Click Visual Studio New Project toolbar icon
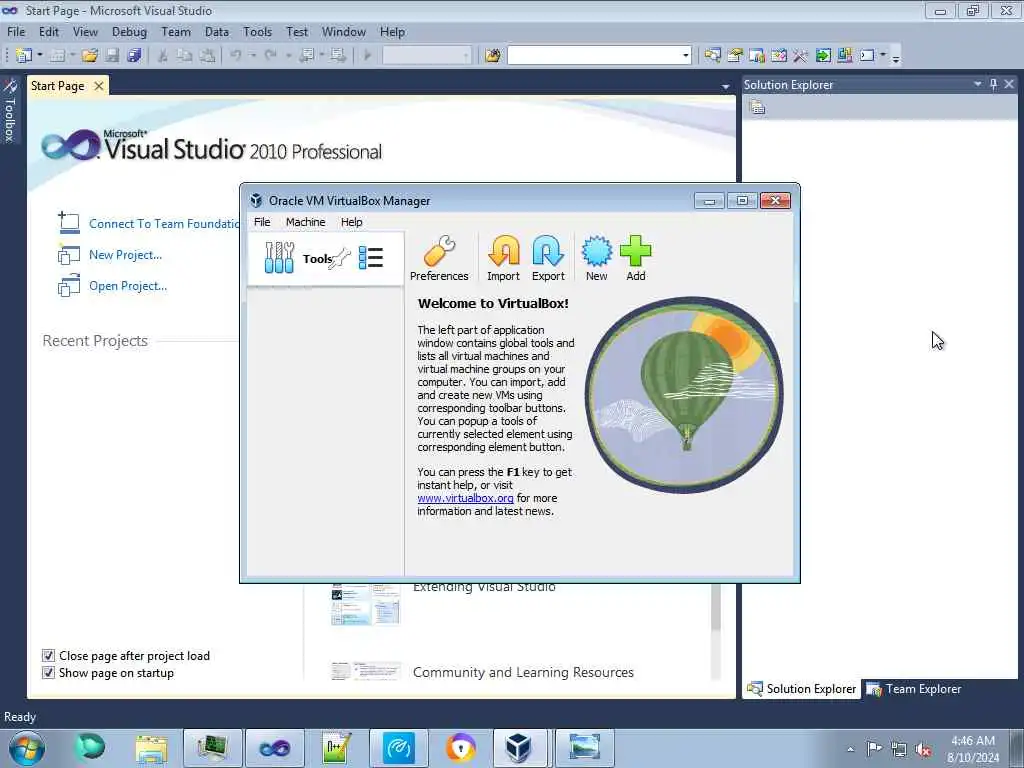The height and width of the screenshot is (768, 1024). point(24,56)
